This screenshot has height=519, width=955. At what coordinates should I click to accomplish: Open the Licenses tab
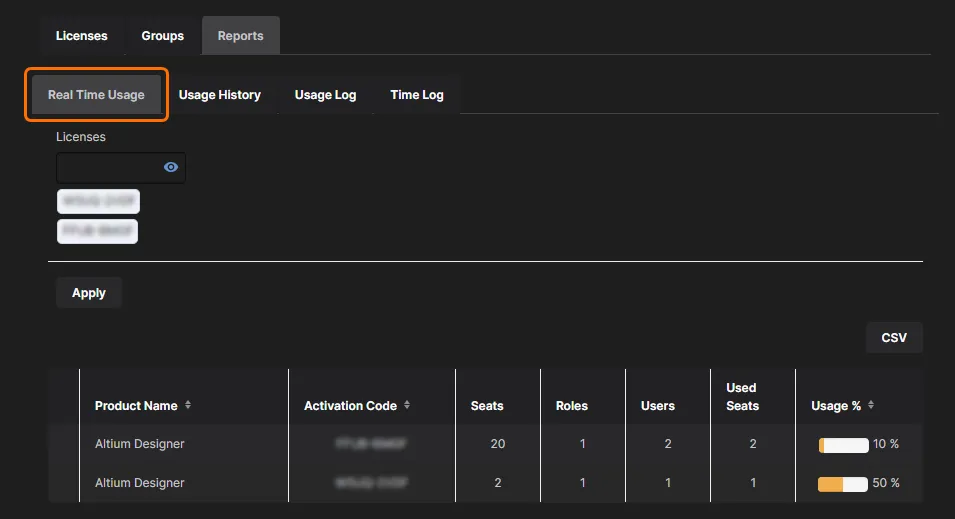click(82, 36)
